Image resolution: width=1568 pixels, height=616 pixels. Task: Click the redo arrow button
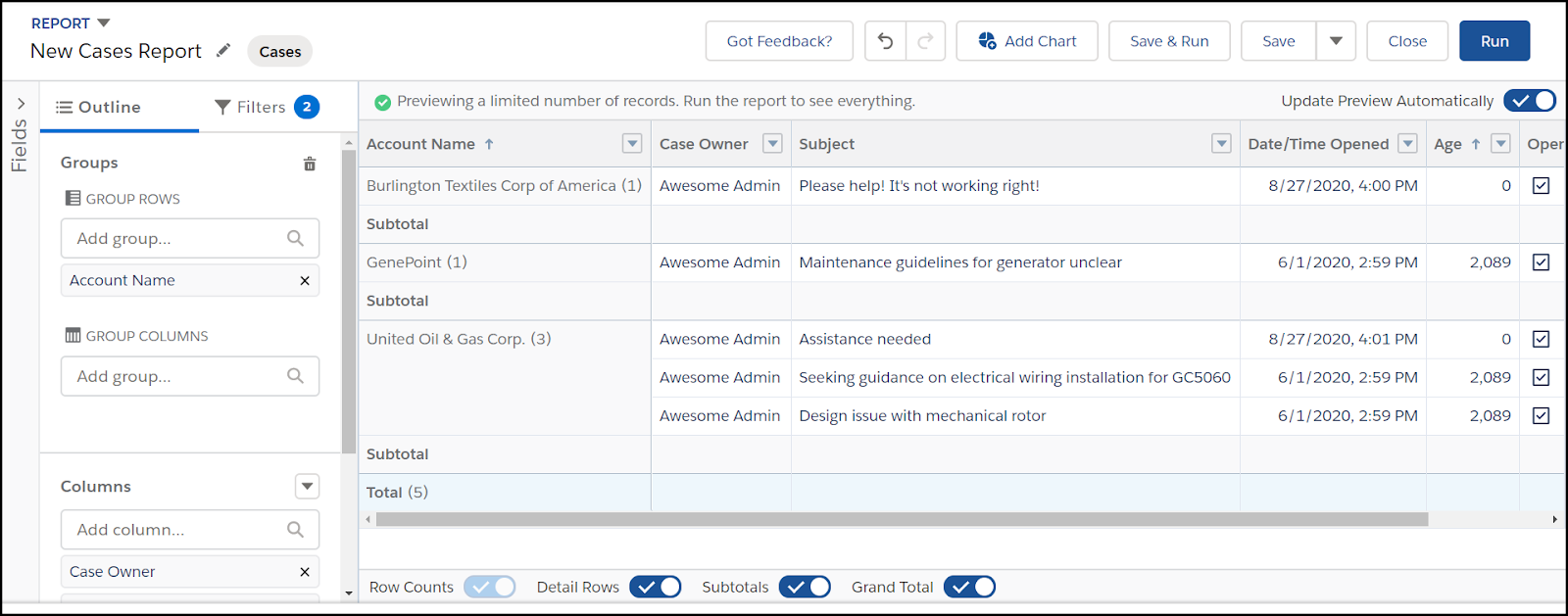pos(925,41)
